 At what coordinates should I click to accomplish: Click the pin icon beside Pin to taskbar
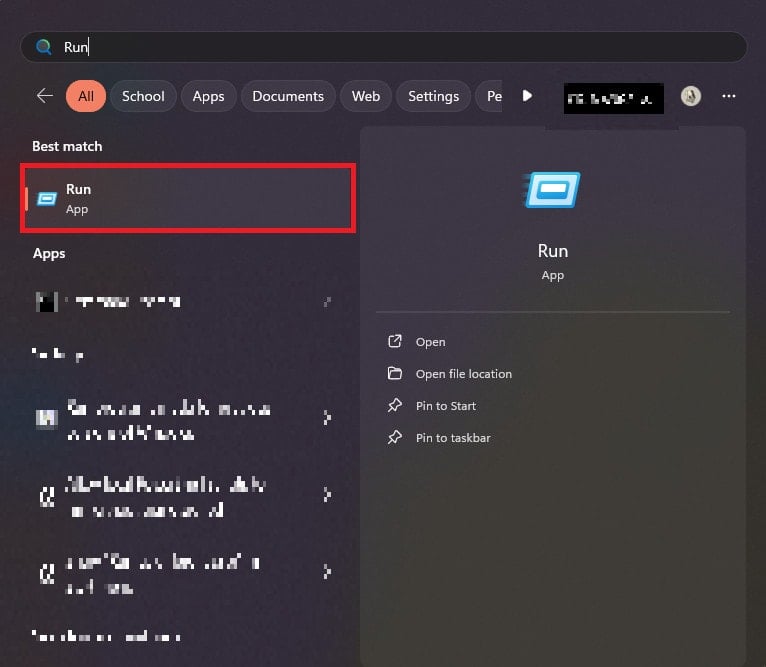(395, 437)
